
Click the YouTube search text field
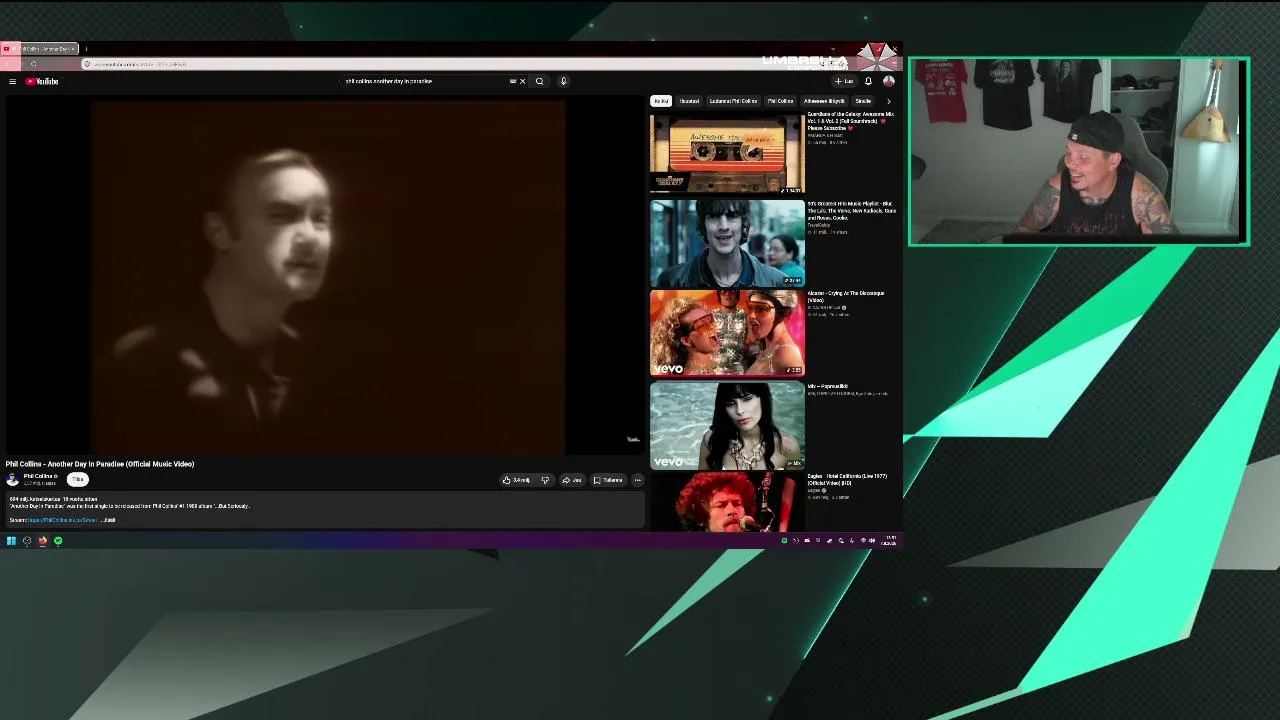425,81
